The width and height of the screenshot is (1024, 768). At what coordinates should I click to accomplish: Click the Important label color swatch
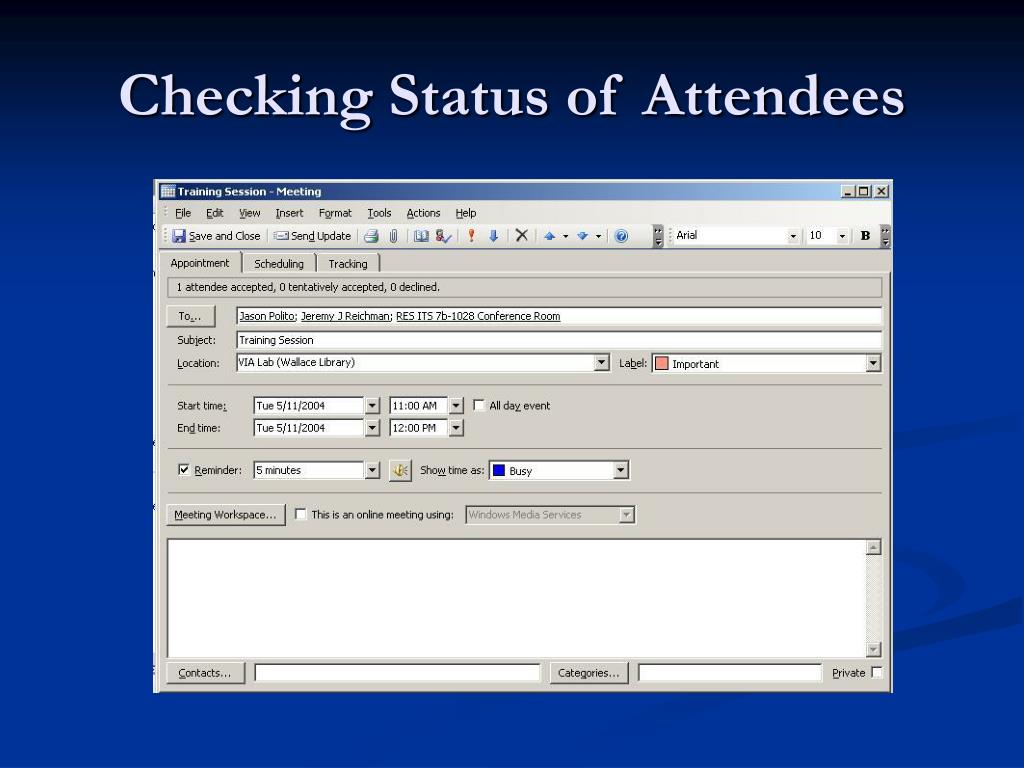point(662,364)
